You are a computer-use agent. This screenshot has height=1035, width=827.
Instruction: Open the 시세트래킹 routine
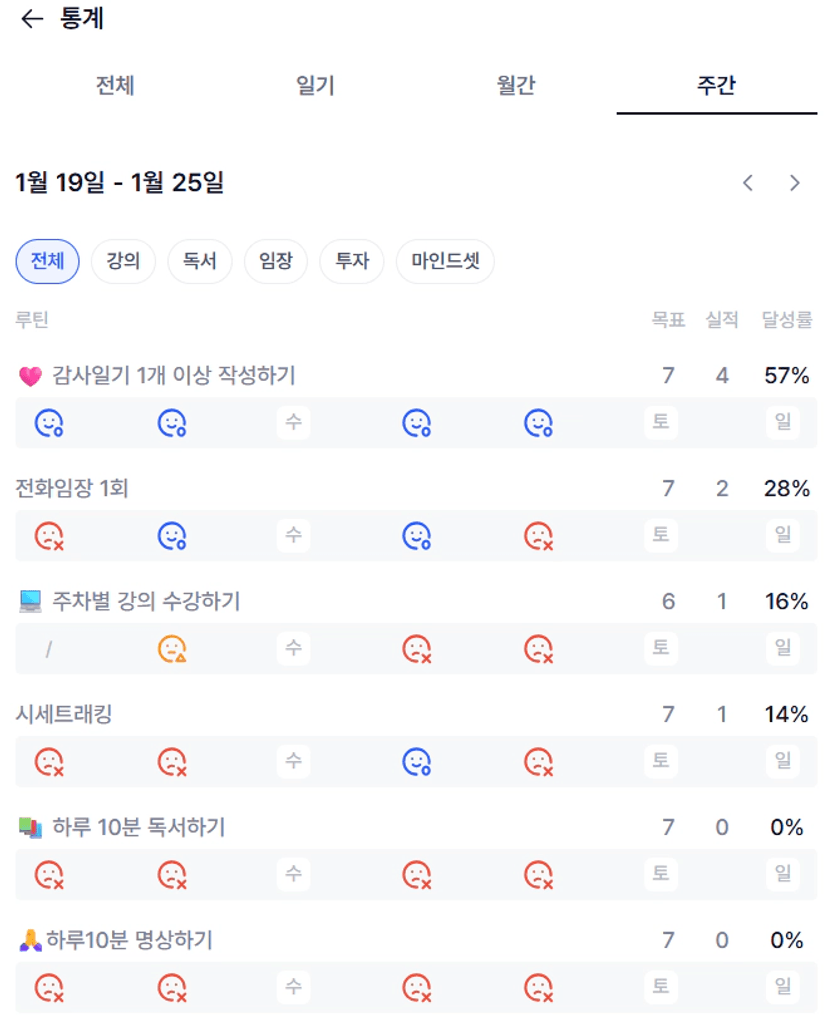point(62,715)
